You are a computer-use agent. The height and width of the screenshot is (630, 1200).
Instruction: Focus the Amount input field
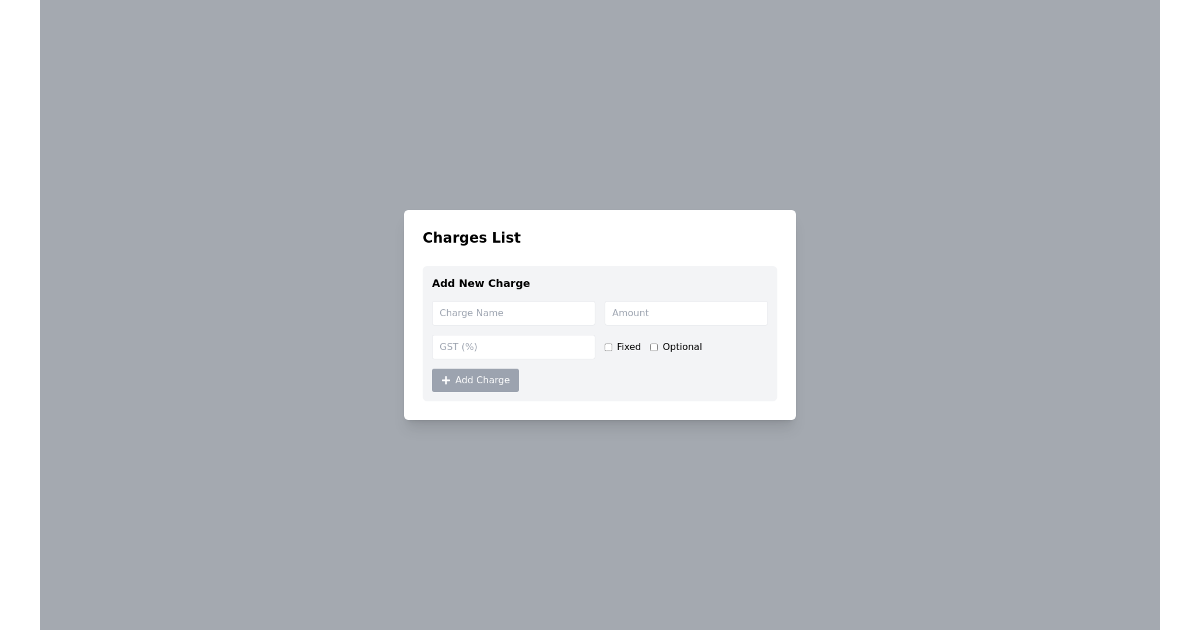[686, 313]
